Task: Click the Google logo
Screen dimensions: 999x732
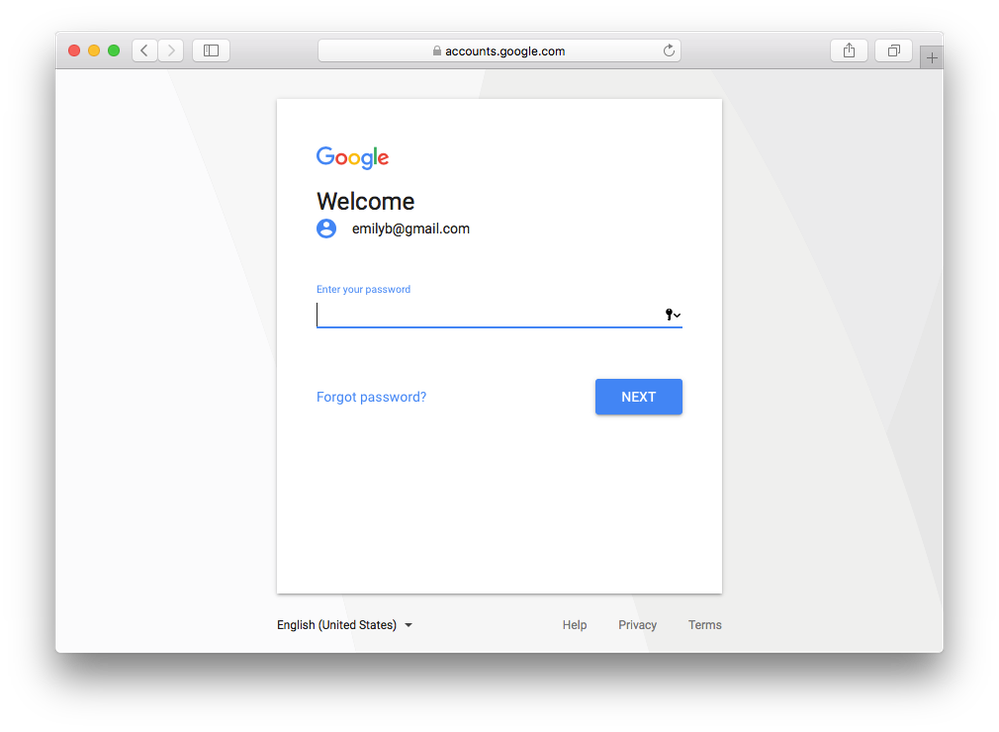Action: 352,157
